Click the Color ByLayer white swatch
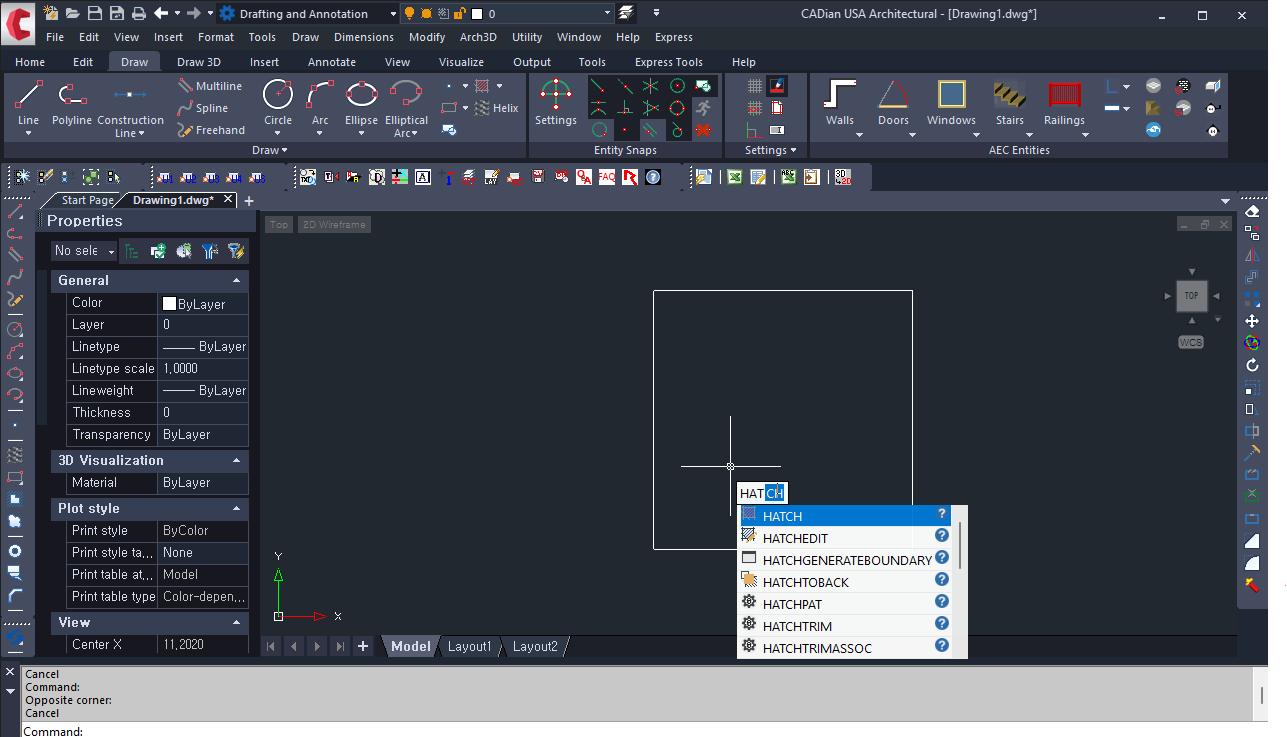This screenshot has width=1287, height=737. (169, 303)
